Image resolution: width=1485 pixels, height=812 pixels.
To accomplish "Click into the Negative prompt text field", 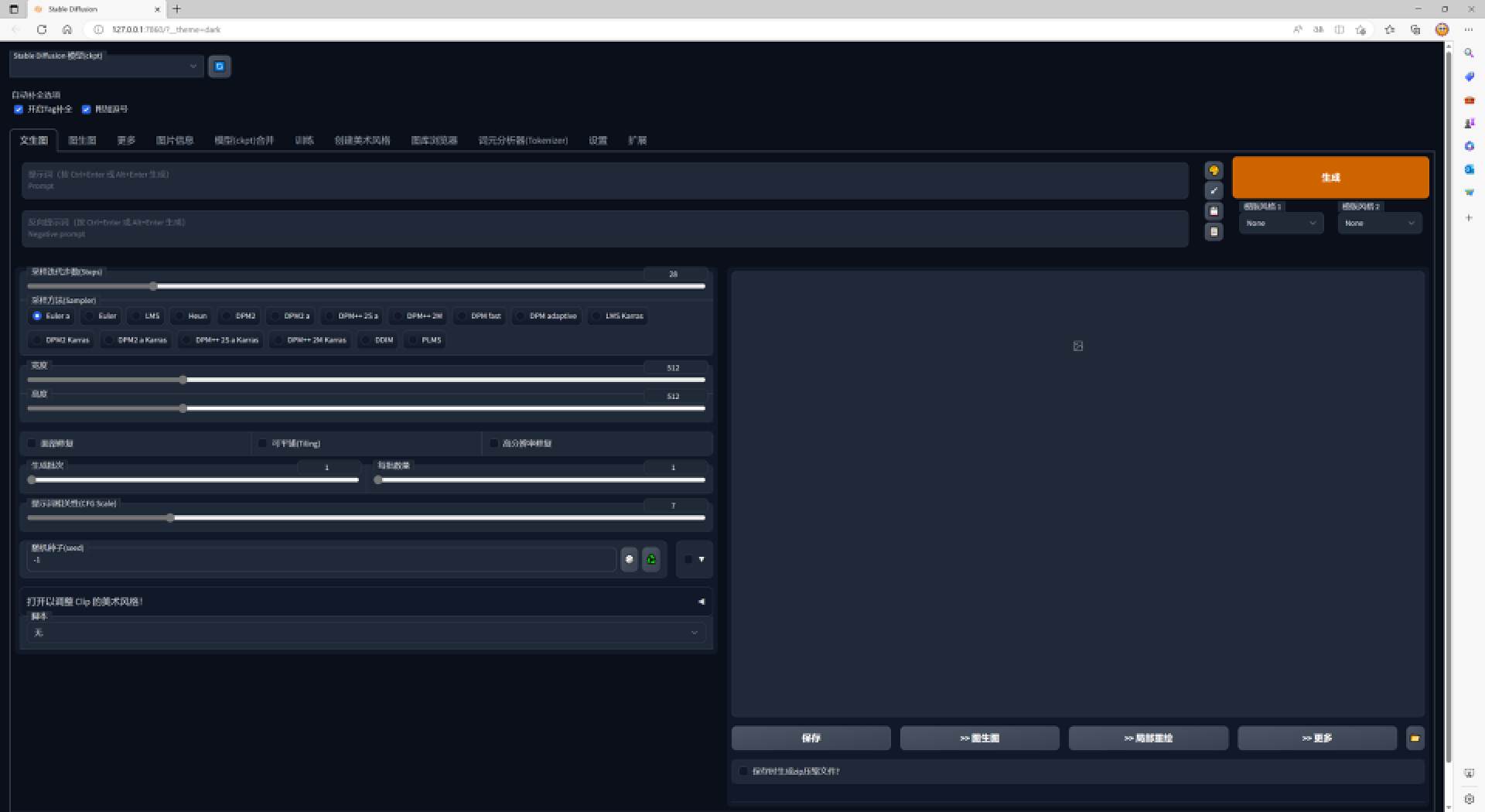I will point(603,229).
